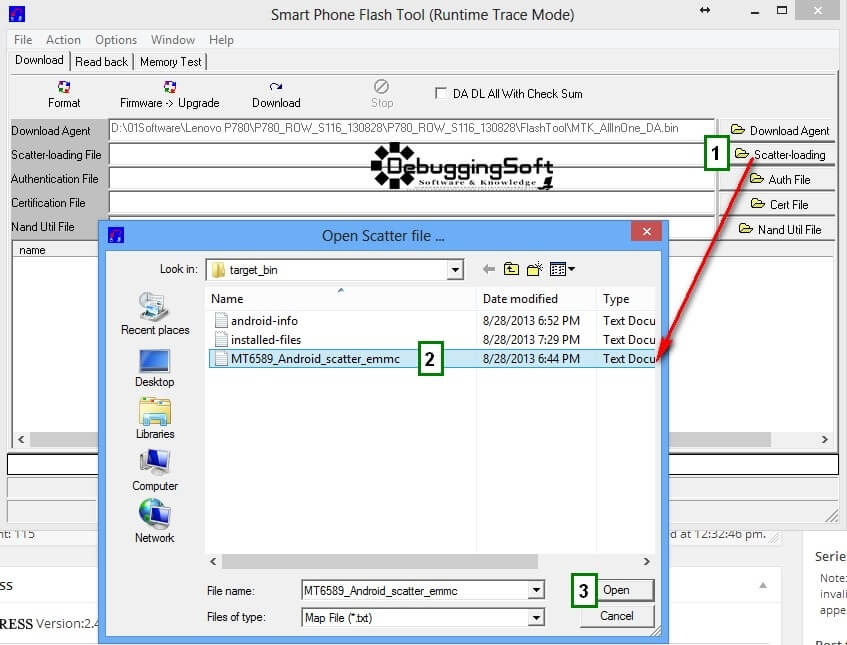The width and height of the screenshot is (847, 645).
Task: Open the Options menu
Action: point(116,40)
